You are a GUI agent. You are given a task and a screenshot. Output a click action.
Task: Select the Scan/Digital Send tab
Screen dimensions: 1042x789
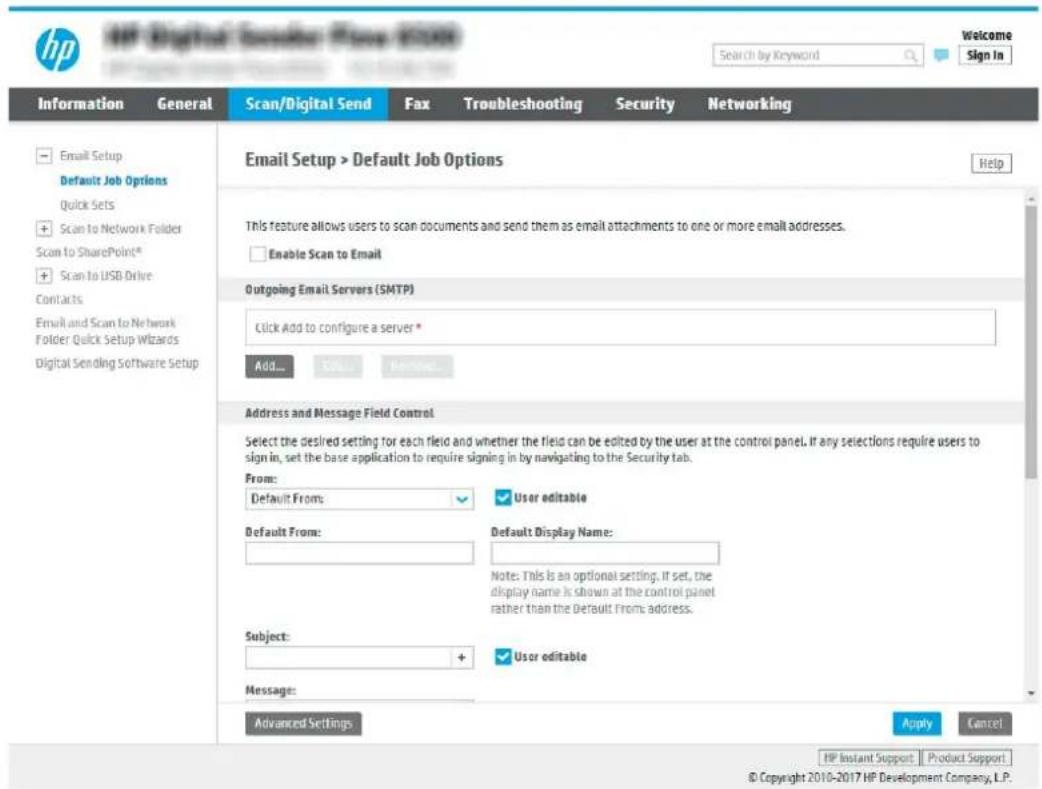click(308, 104)
